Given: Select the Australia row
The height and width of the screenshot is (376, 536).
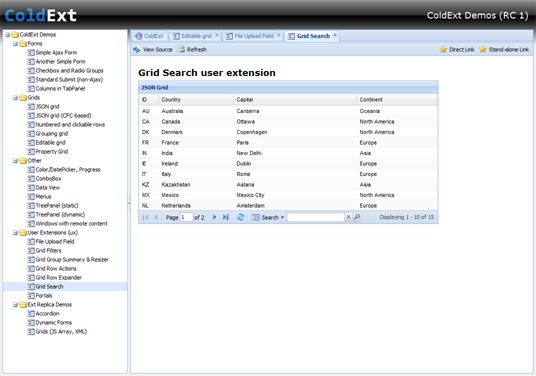Looking at the screenshot, I should pos(288,111).
